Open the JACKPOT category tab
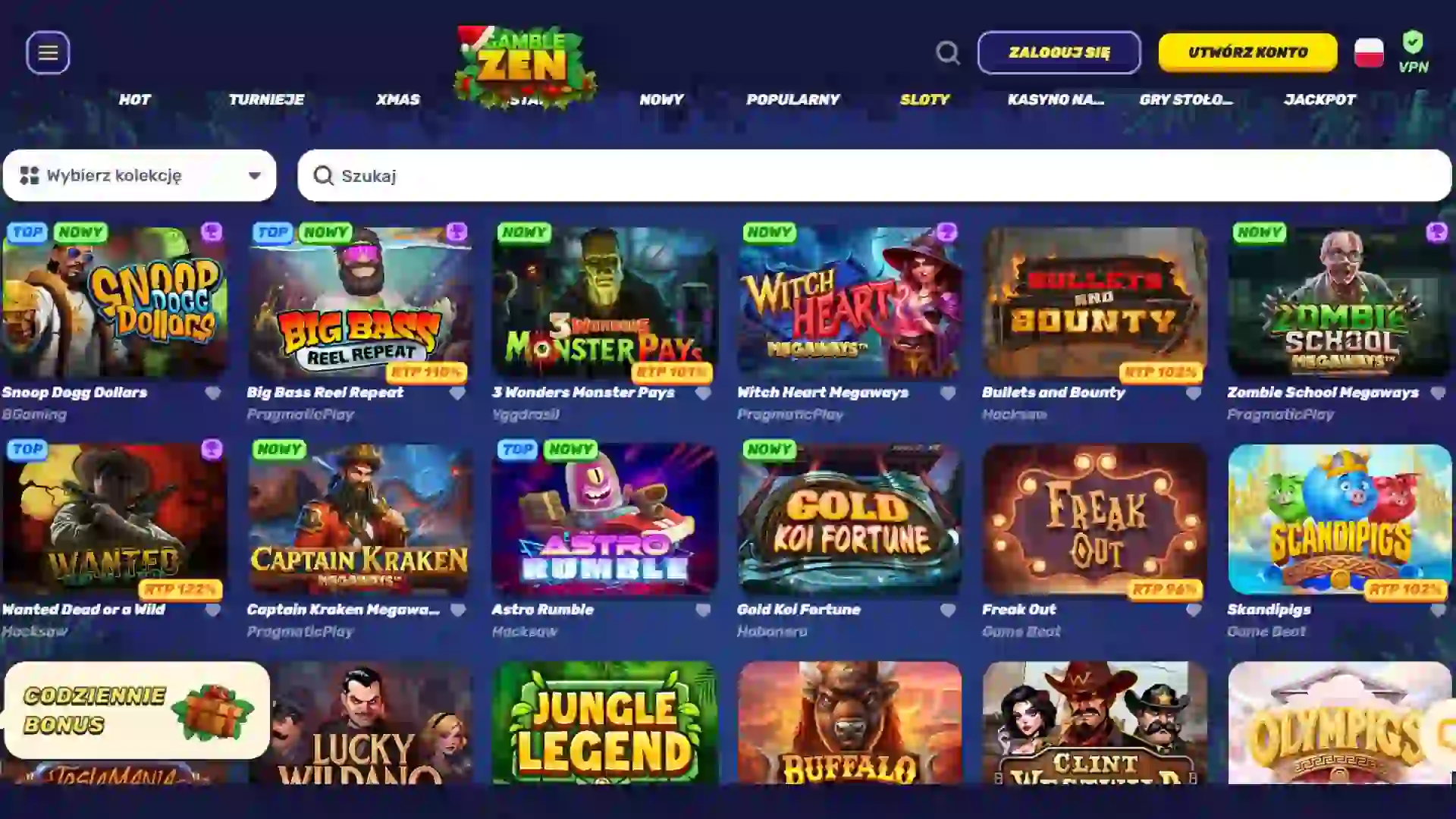 pos(1319,99)
